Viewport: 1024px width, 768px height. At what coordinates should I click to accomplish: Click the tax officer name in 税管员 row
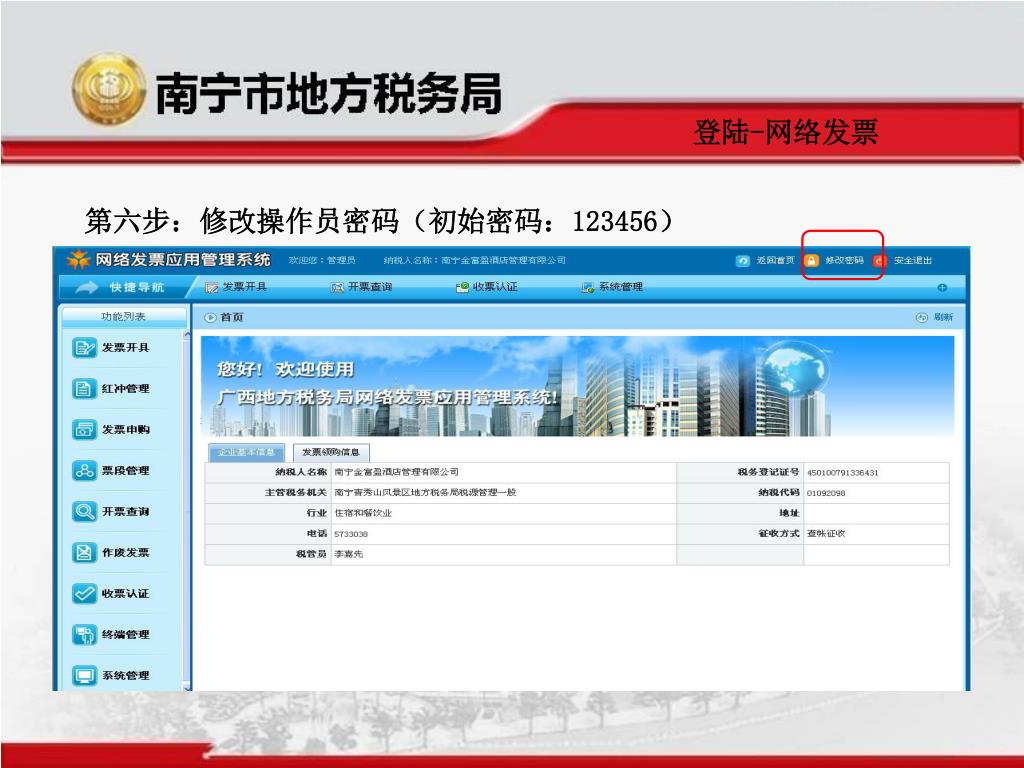point(348,554)
